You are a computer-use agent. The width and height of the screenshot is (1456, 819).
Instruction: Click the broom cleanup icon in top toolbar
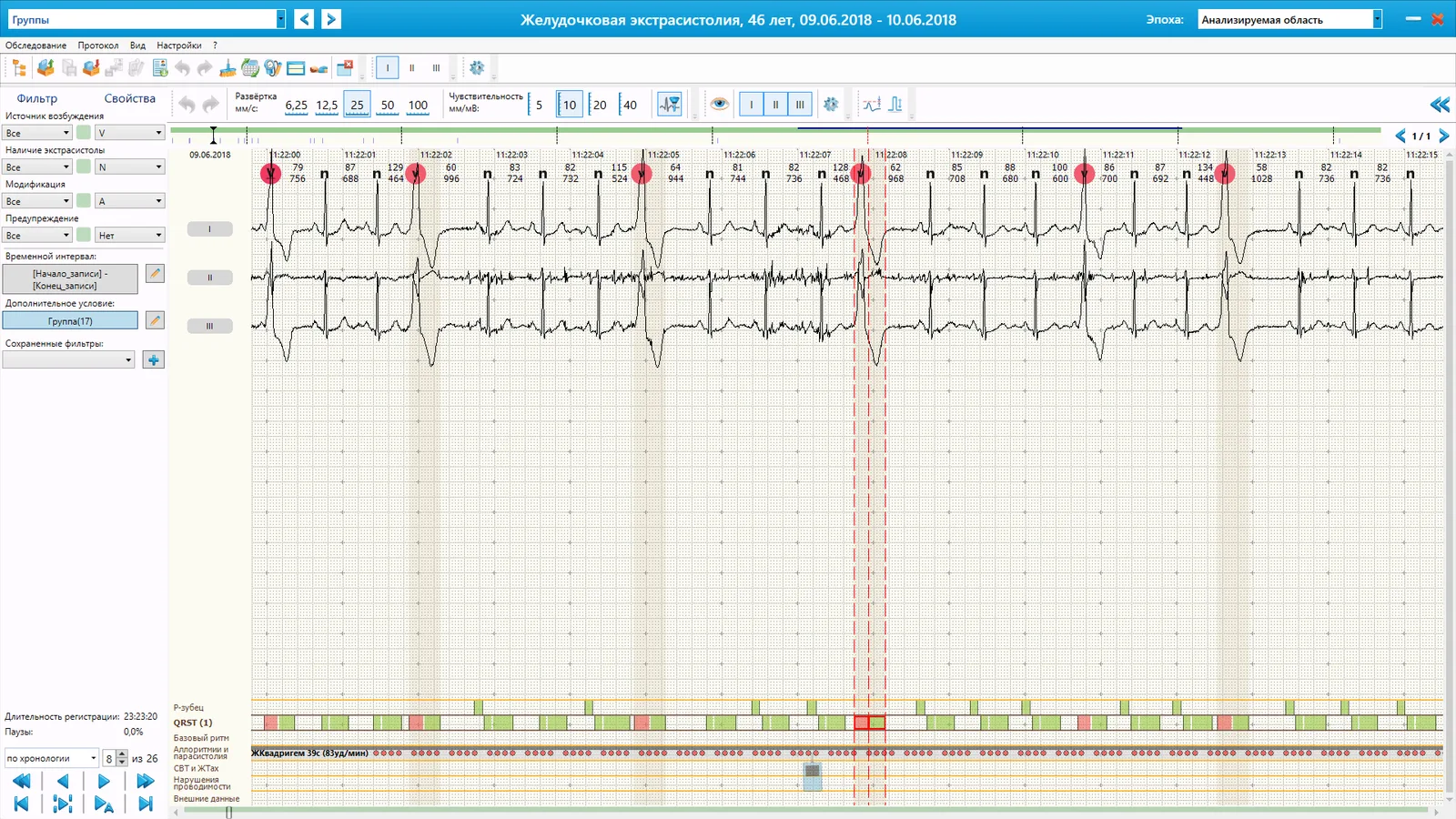(227, 68)
